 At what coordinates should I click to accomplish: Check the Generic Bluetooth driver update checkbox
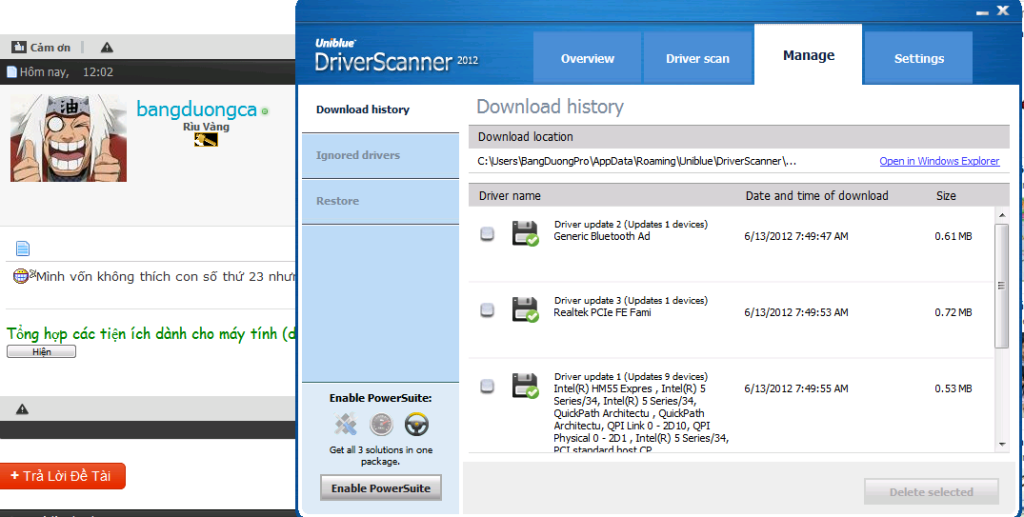click(x=487, y=234)
